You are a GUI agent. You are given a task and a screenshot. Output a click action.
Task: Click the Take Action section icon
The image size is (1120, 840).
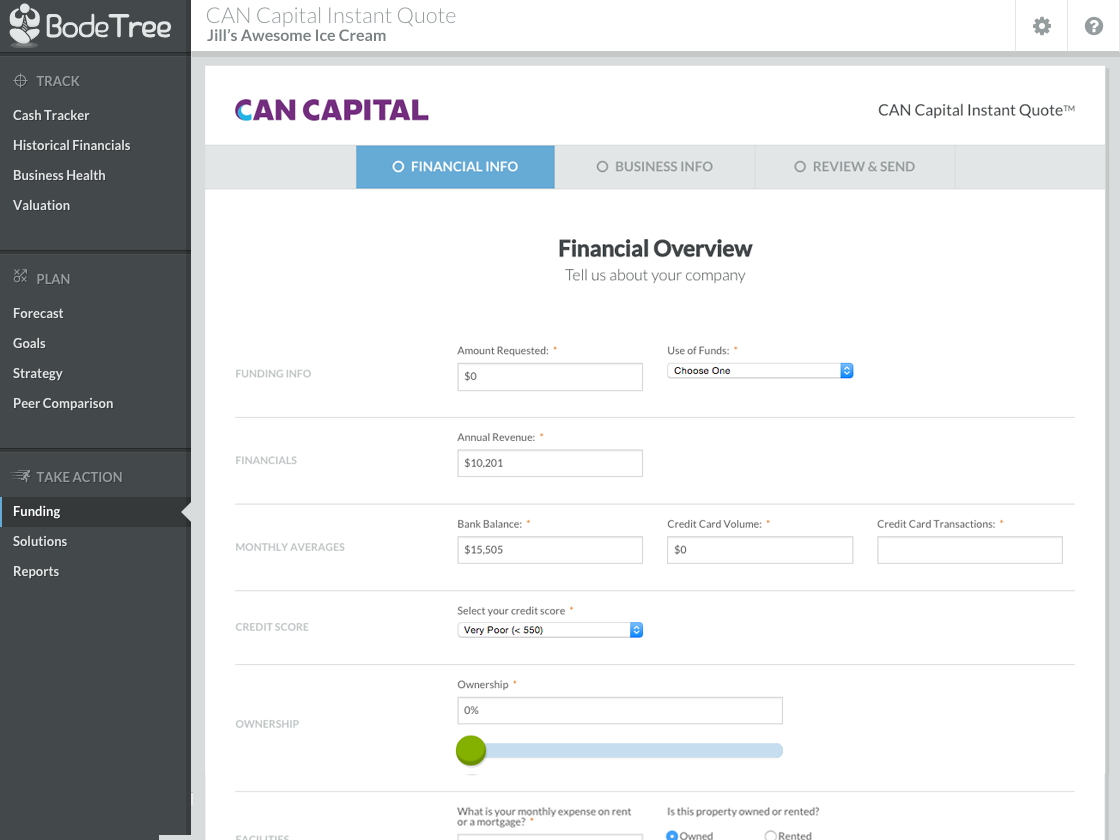pyautogui.click(x=21, y=476)
